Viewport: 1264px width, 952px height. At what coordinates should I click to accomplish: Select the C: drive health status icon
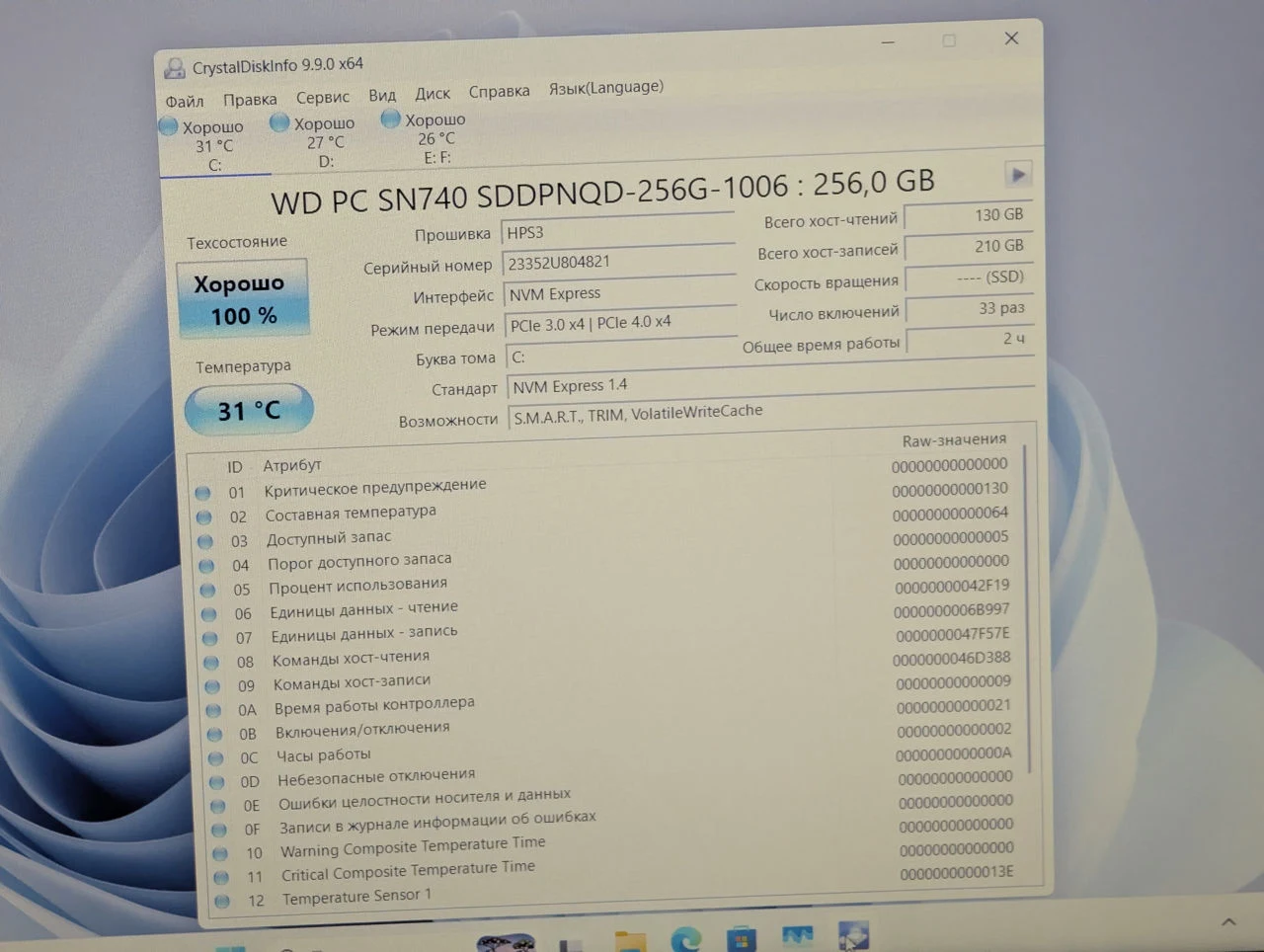[x=169, y=126]
